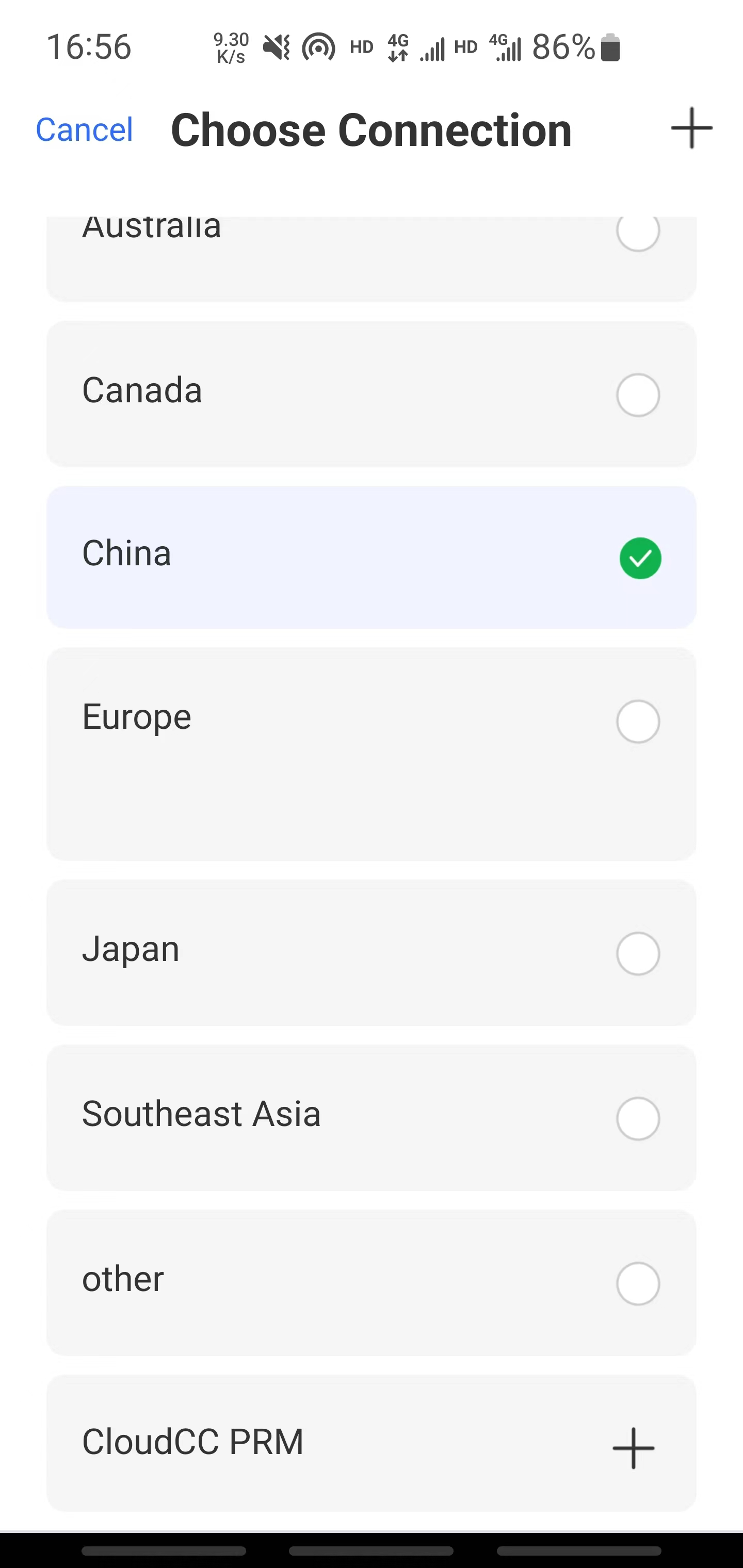Open the CloudCC PRM entry

coord(193,1442)
